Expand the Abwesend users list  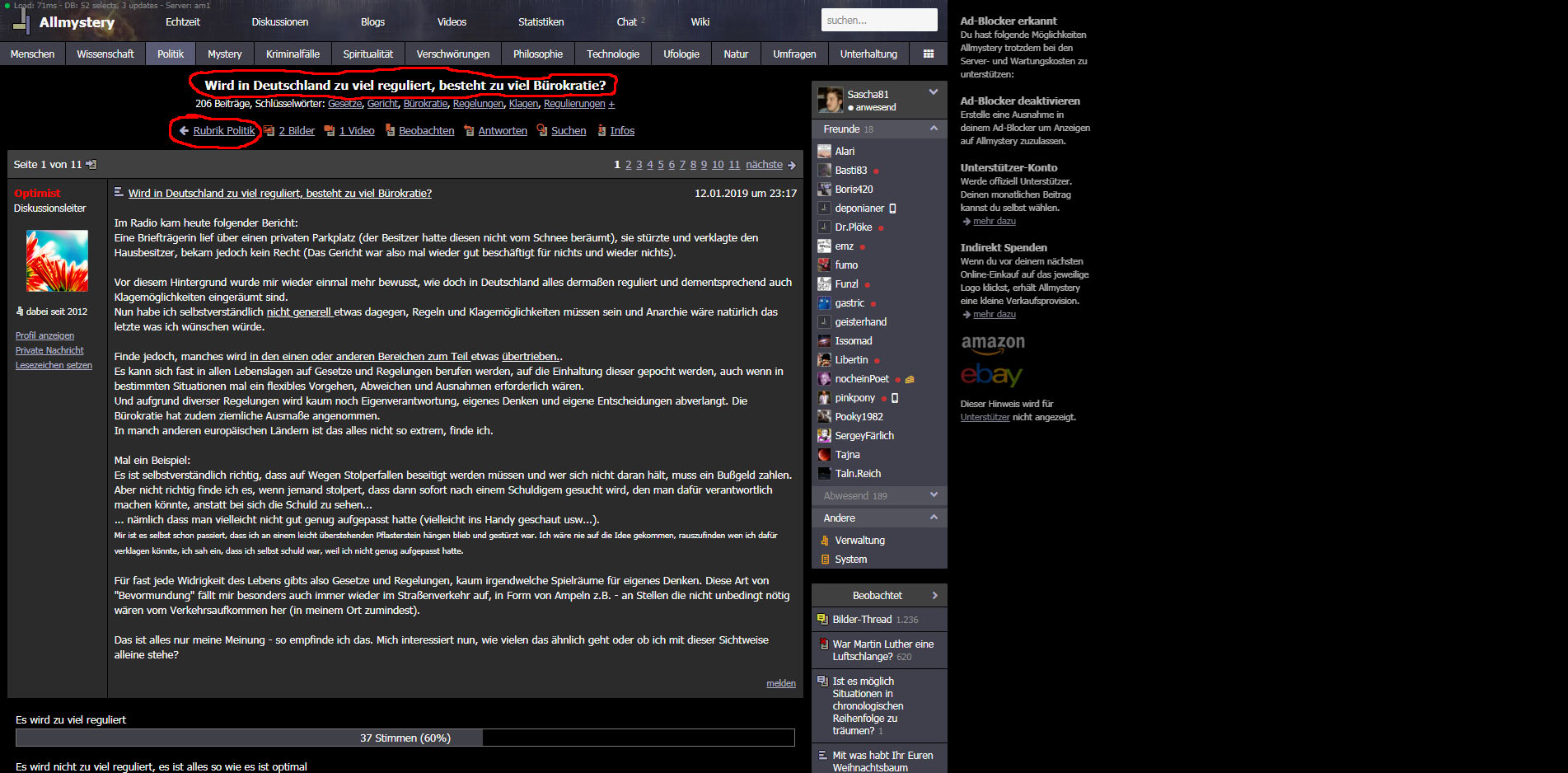click(933, 495)
